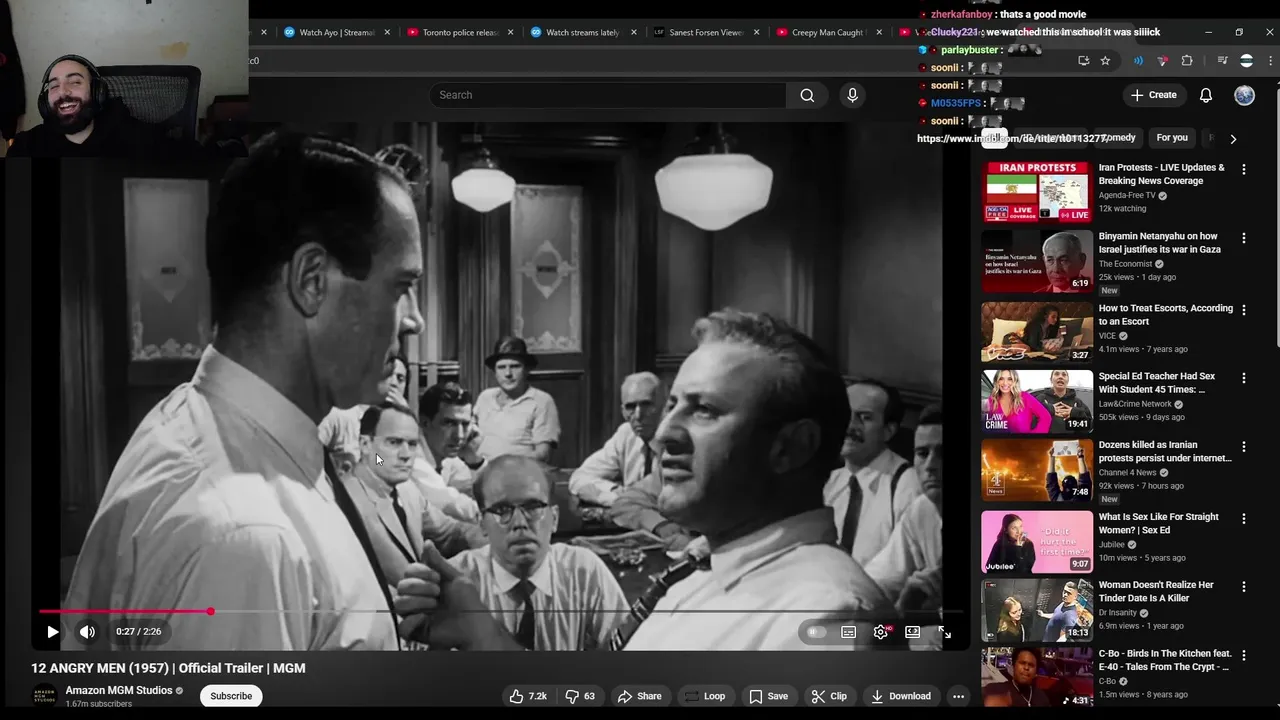1280x720 pixels.
Task: Mute the video with the speaker icon
Action: (x=87, y=632)
